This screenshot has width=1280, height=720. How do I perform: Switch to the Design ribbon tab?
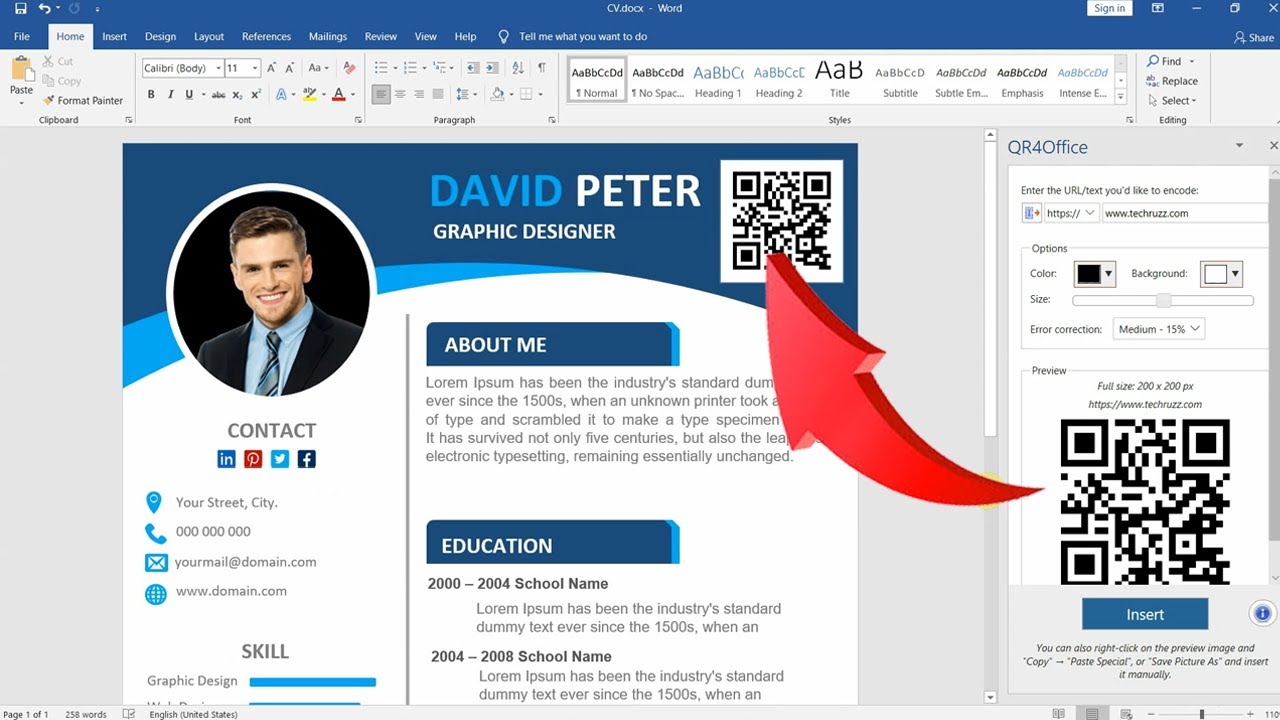160,36
